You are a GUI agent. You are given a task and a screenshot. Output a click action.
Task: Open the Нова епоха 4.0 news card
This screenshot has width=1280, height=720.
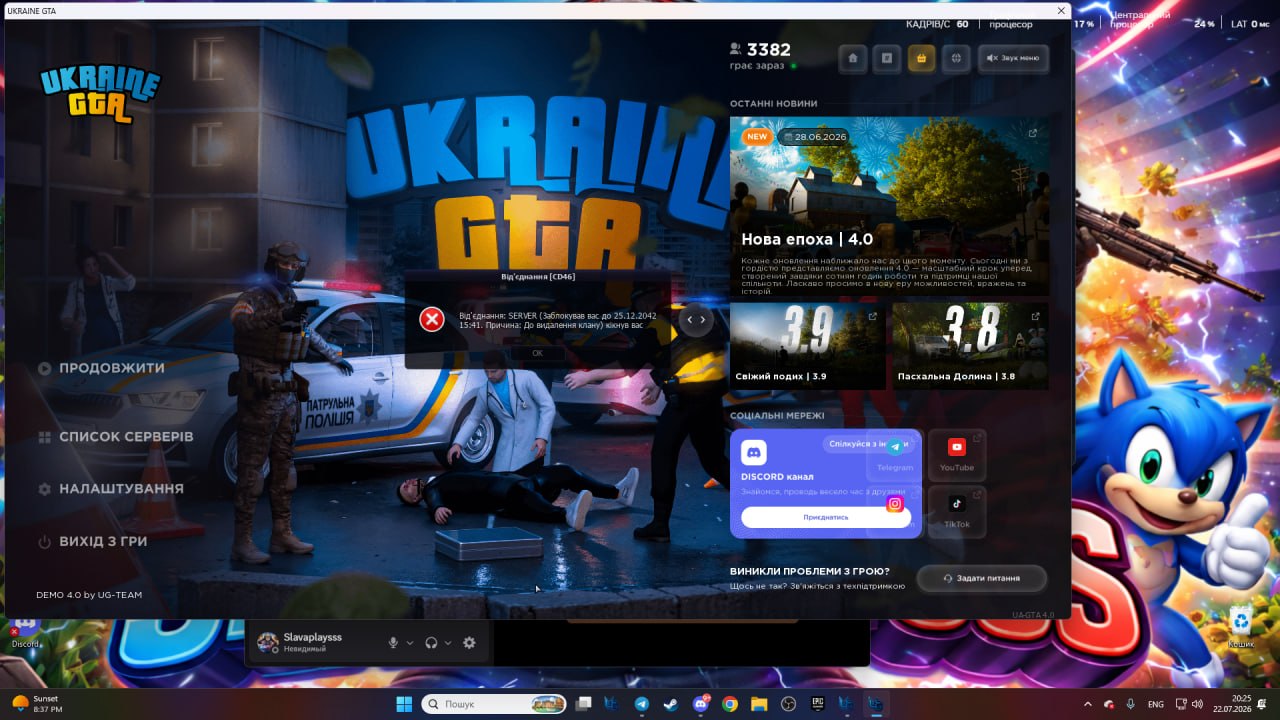889,207
